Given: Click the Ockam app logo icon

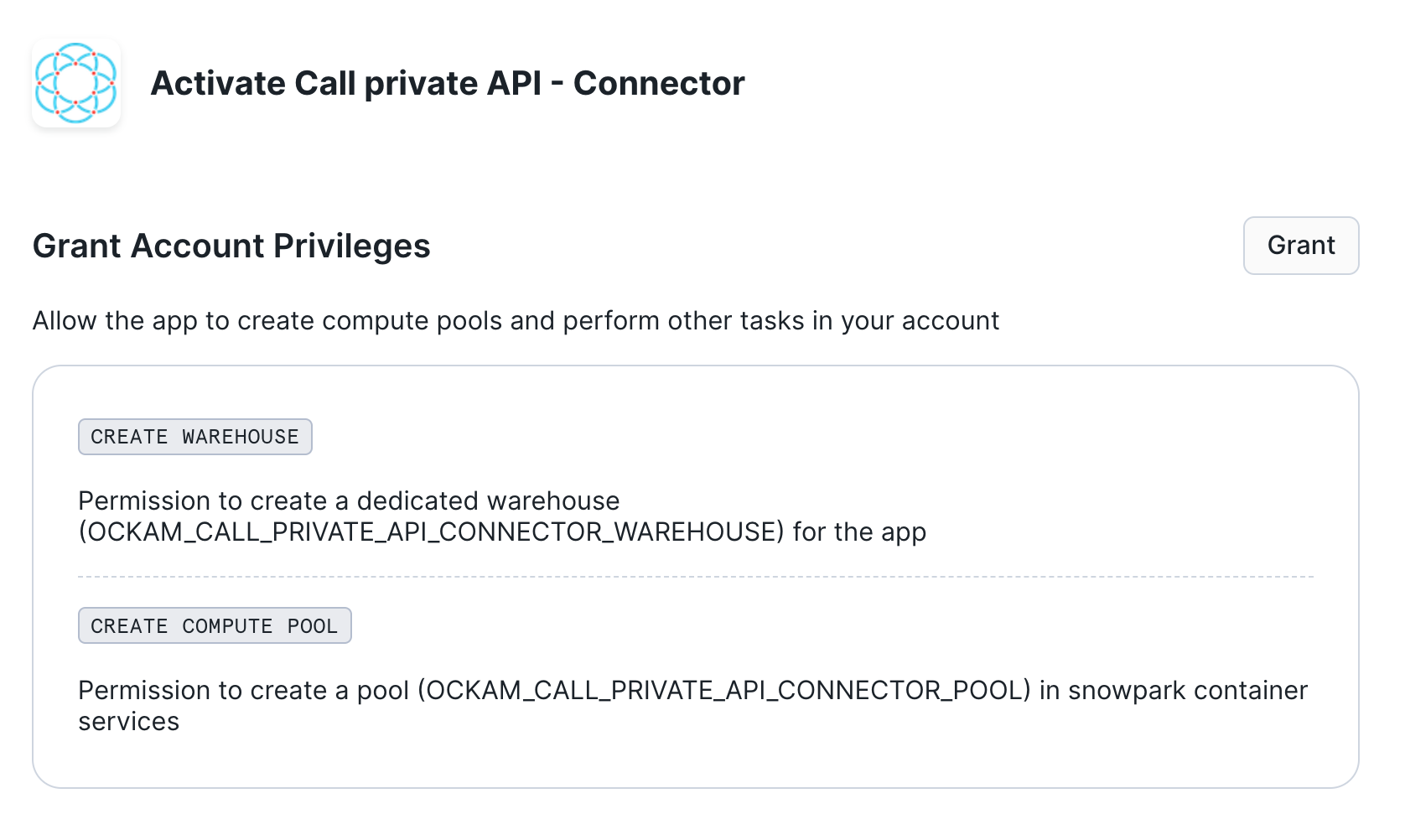Looking at the screenshot, I should click(76, 84).
